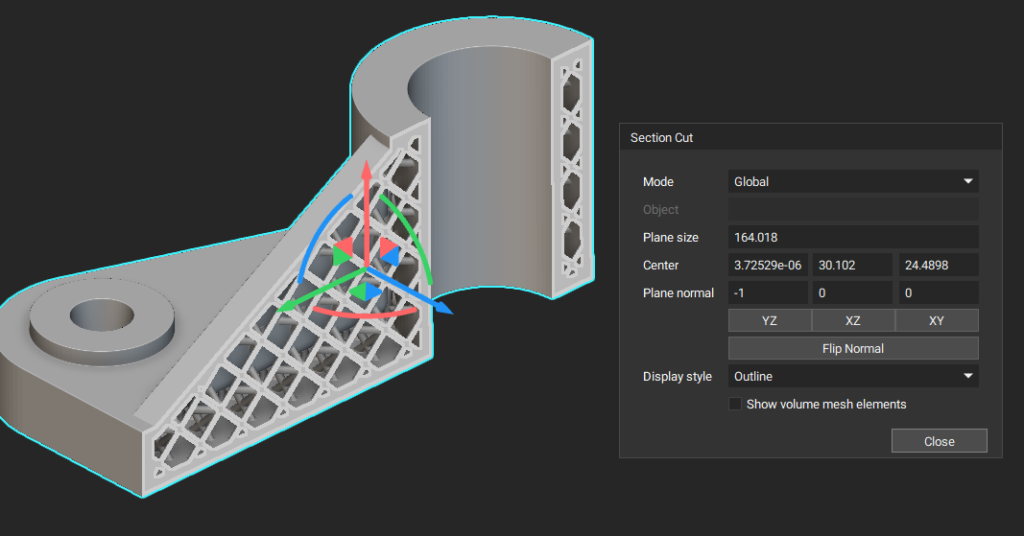The height and width of the screenshot is (536, 1024).
Task: Edit the middle Plane normal field
Action: point(852,292)
